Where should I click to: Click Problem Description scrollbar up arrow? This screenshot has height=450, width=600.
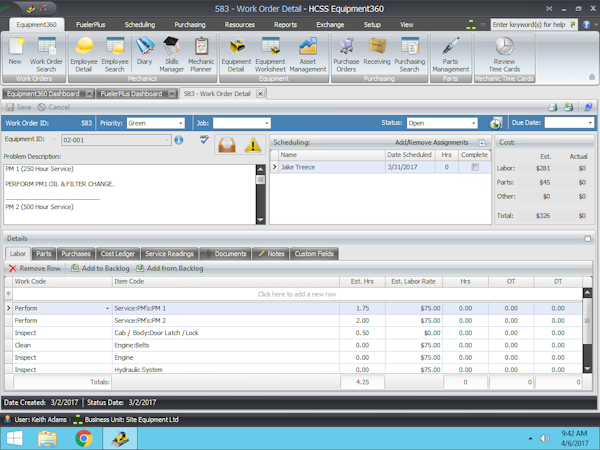(x=261, y=169)
